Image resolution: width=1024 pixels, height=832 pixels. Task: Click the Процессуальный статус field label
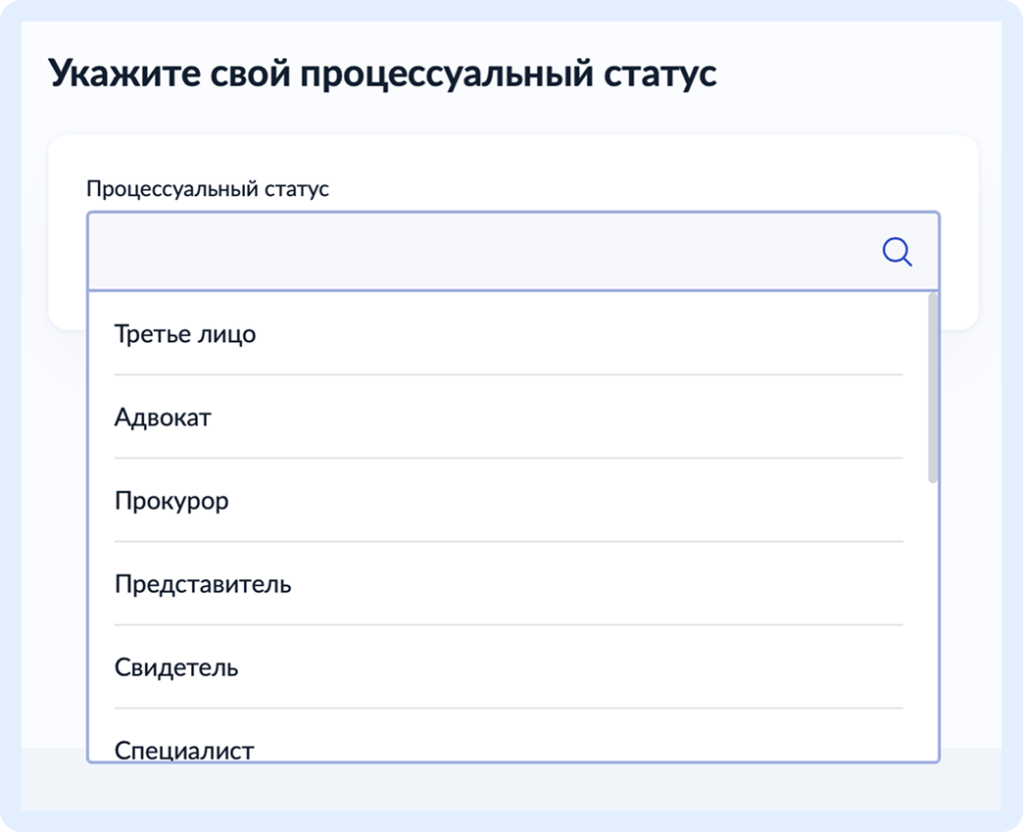click(x=207, y=189)
